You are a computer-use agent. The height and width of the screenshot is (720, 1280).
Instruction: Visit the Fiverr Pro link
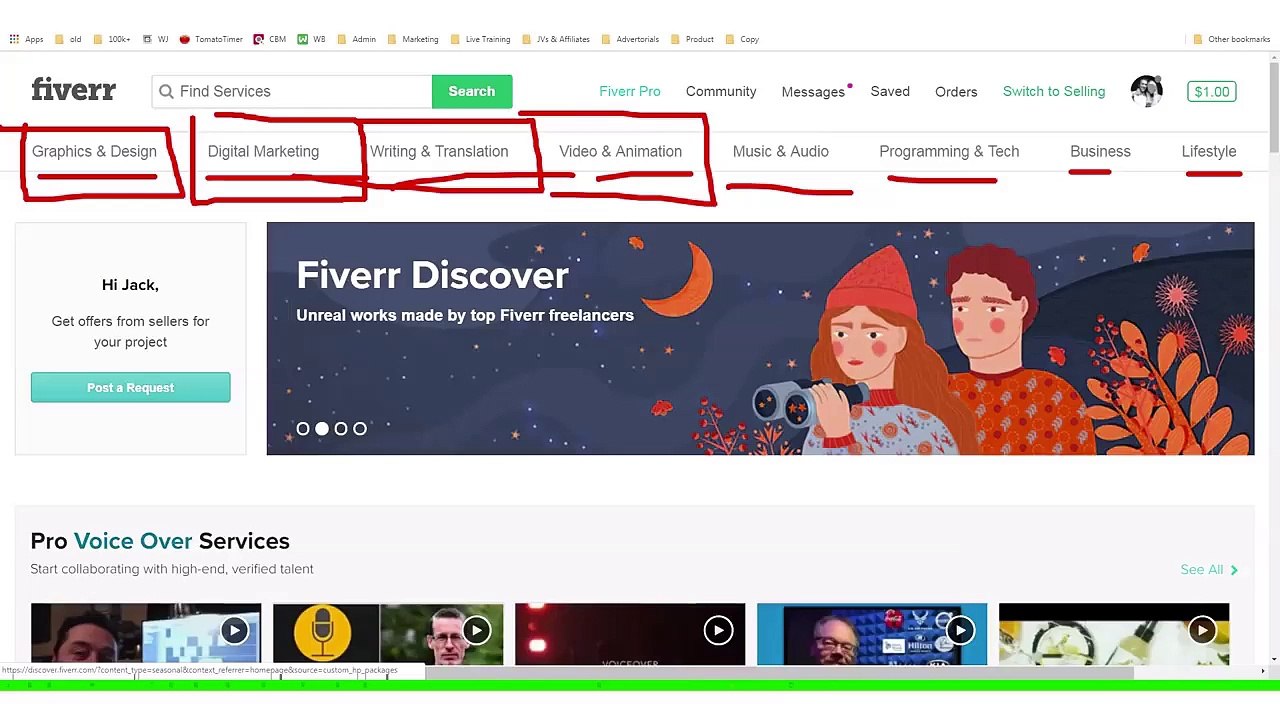[630, 91]
